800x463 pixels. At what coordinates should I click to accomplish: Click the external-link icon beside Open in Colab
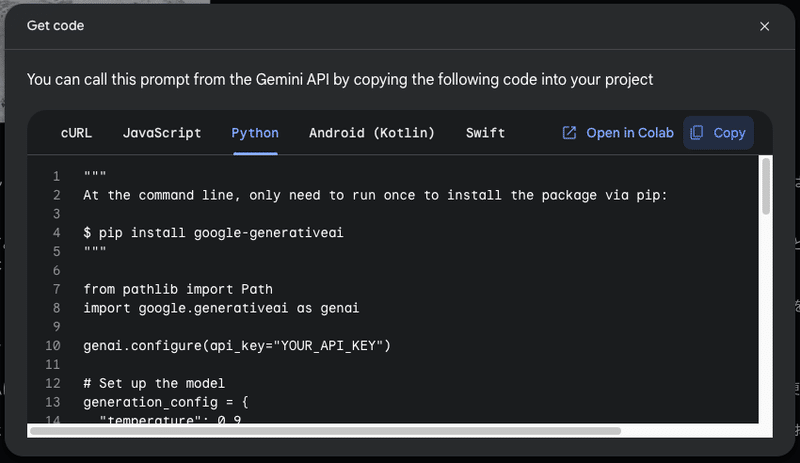569,133
